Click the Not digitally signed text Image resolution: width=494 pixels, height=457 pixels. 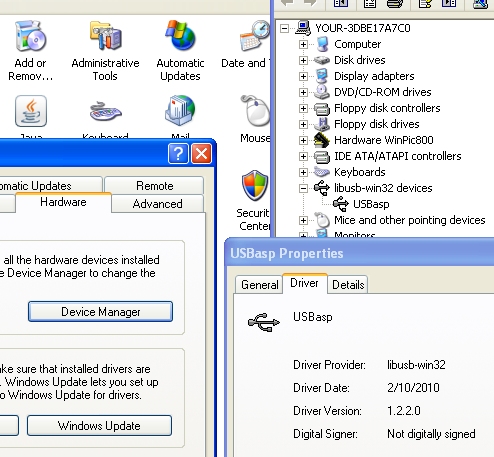[x=431, y=434]
